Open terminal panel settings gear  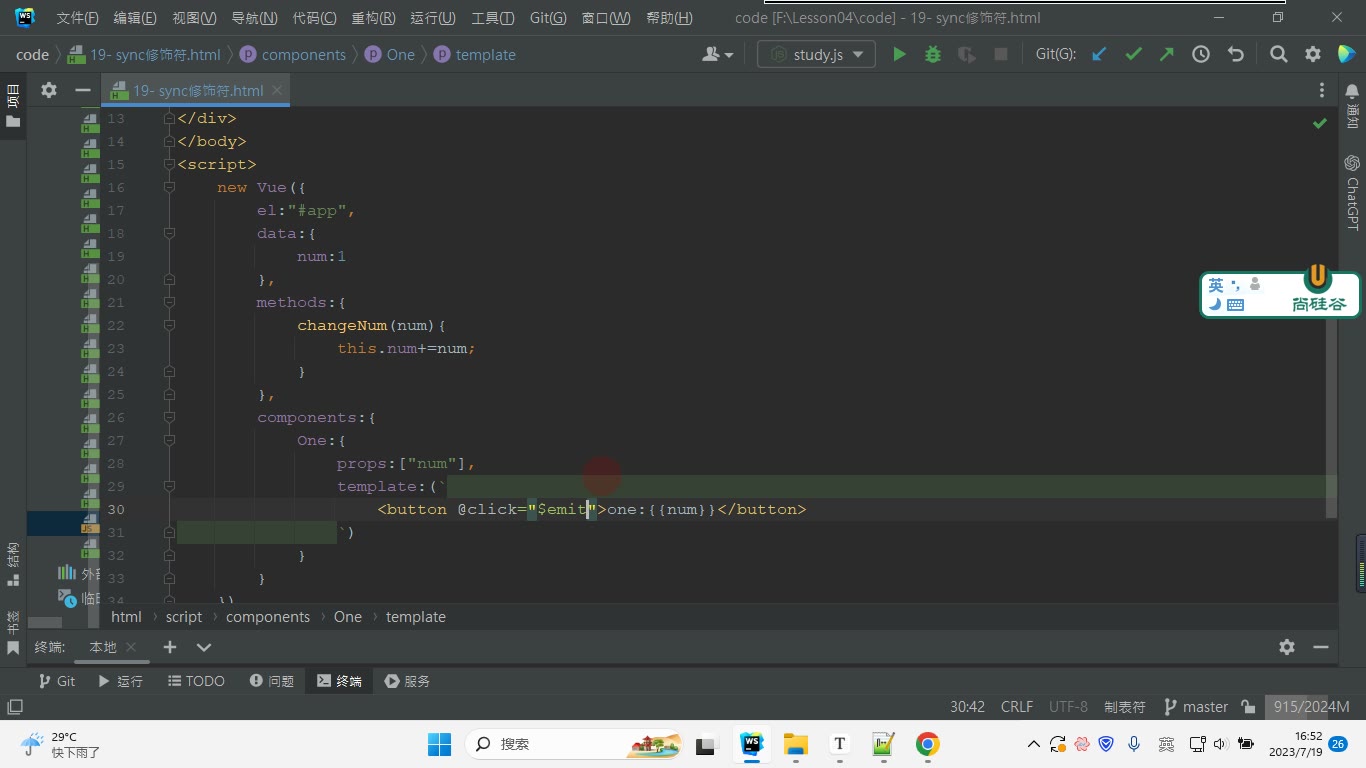1287,647
